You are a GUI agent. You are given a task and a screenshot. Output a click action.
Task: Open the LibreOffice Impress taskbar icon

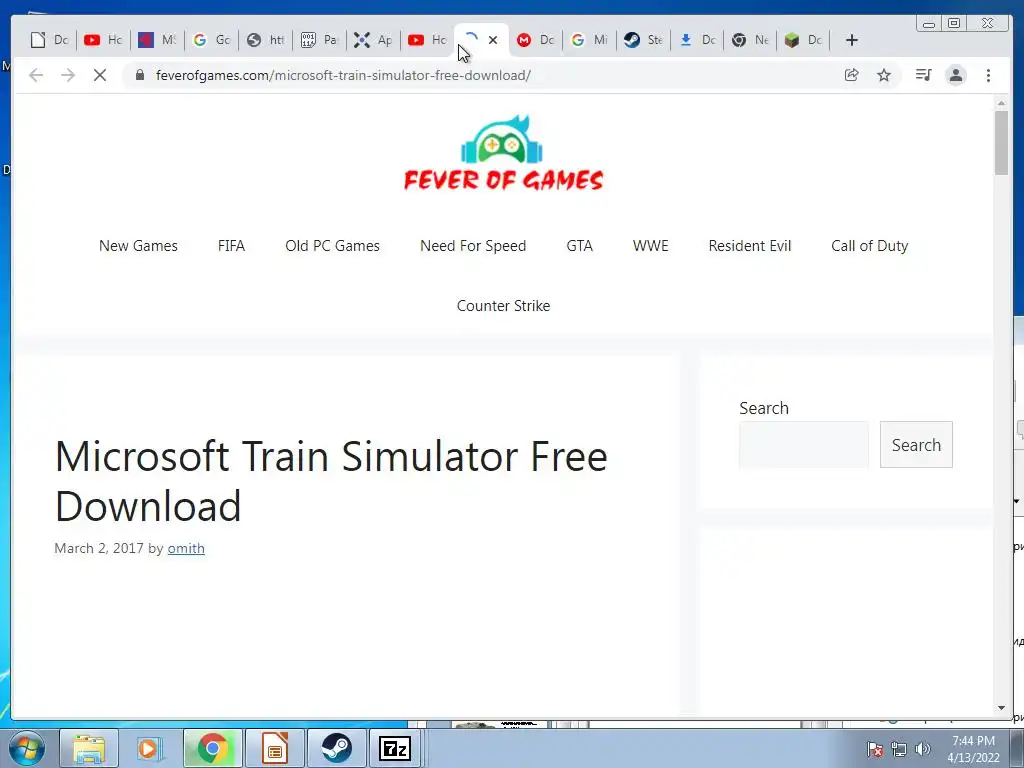tap(275, 748)
